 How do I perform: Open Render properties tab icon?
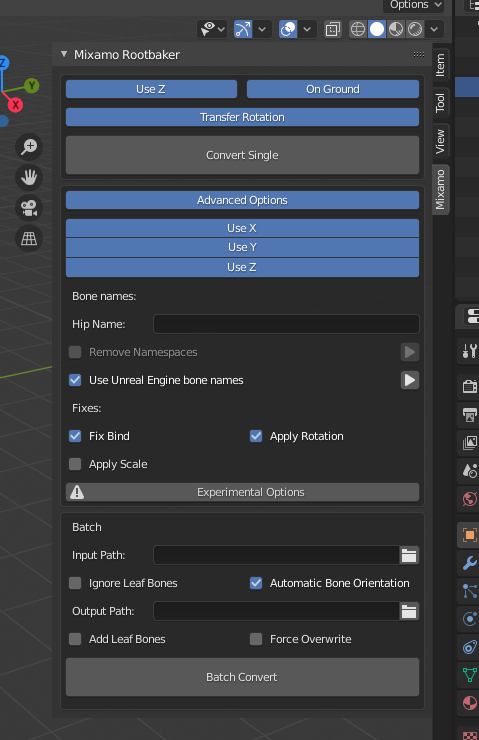(470, 387)
